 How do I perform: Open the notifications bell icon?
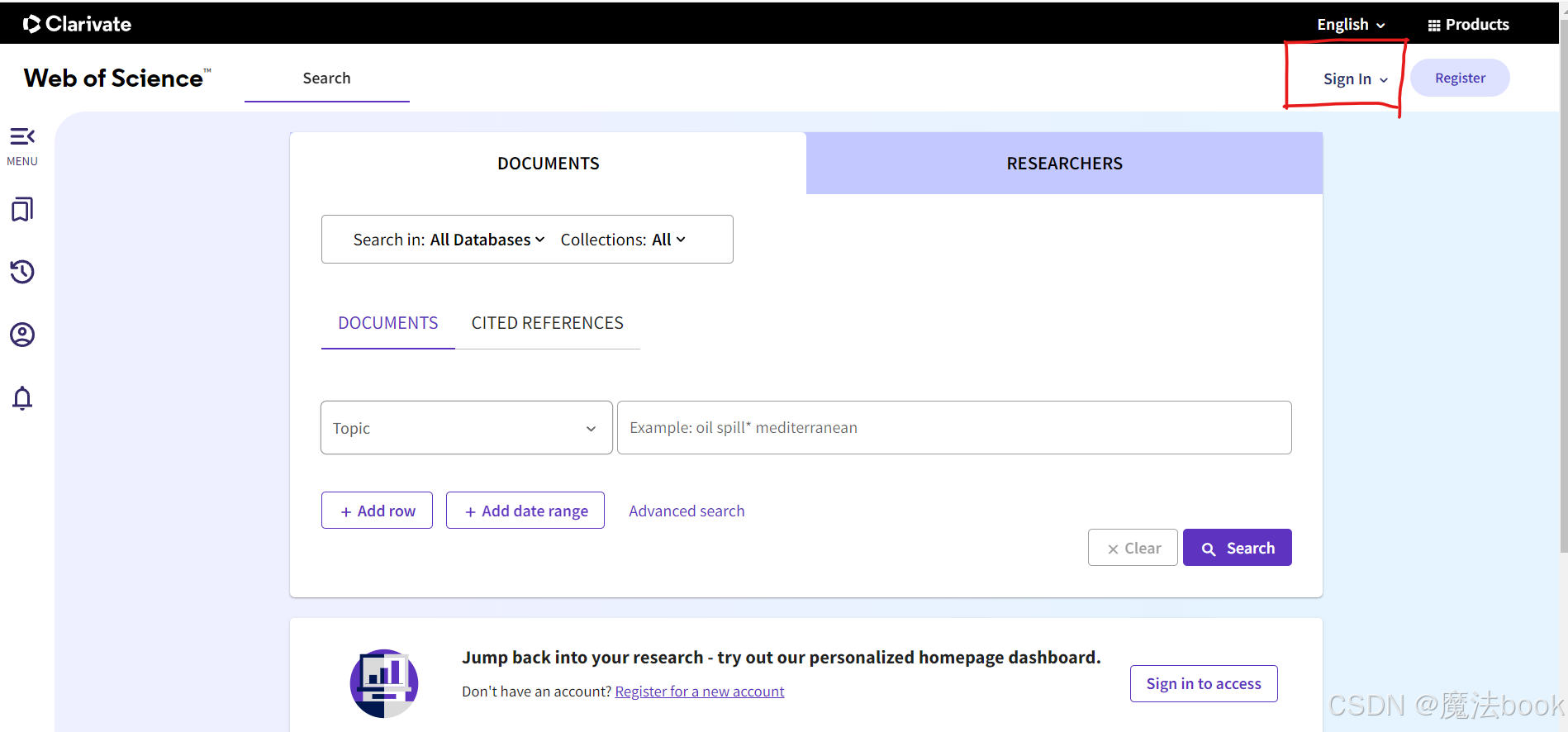[22, 398]
